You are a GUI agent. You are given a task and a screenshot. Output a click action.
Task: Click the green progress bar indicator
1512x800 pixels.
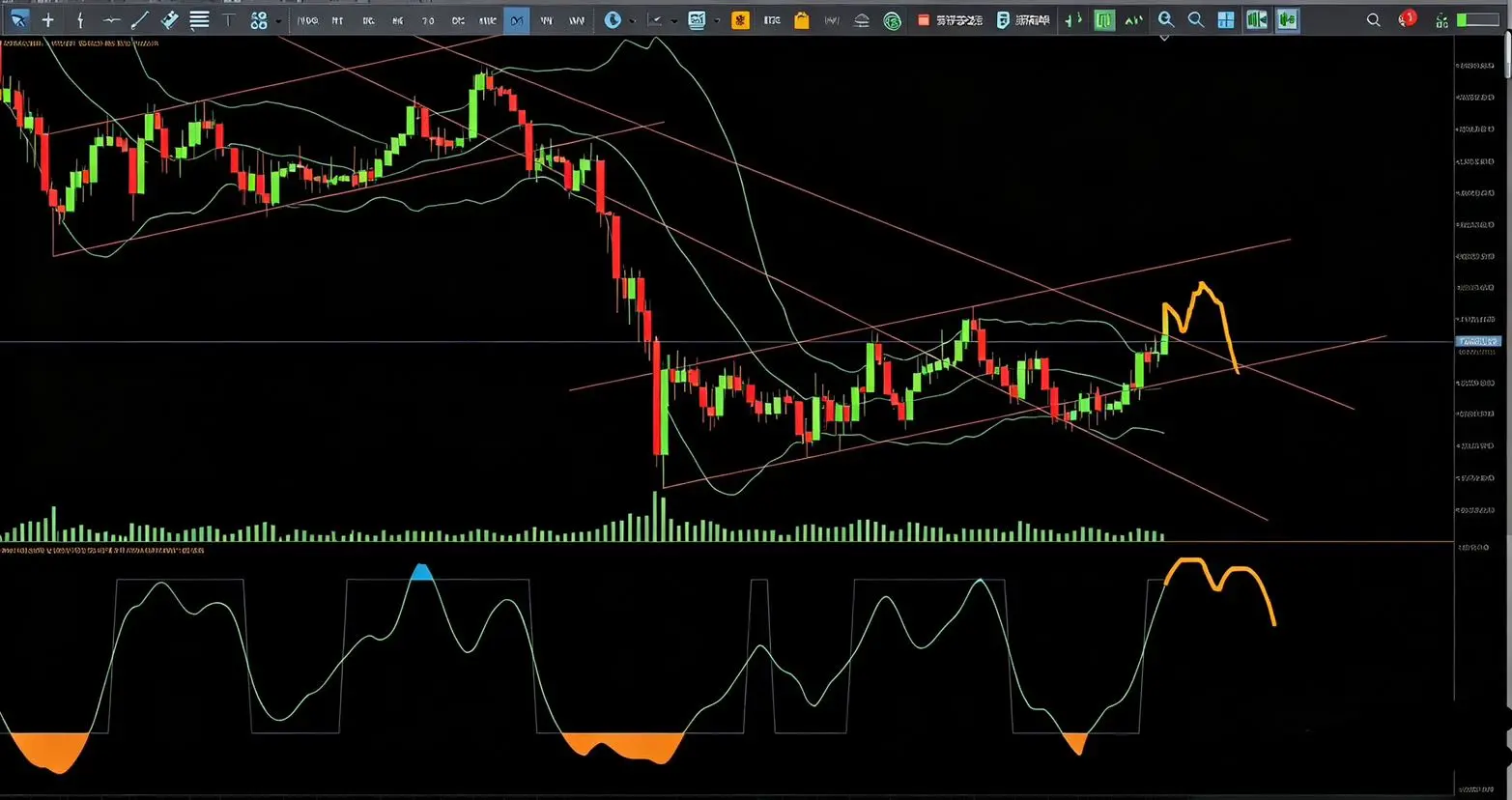click(x=1477, y=19)
